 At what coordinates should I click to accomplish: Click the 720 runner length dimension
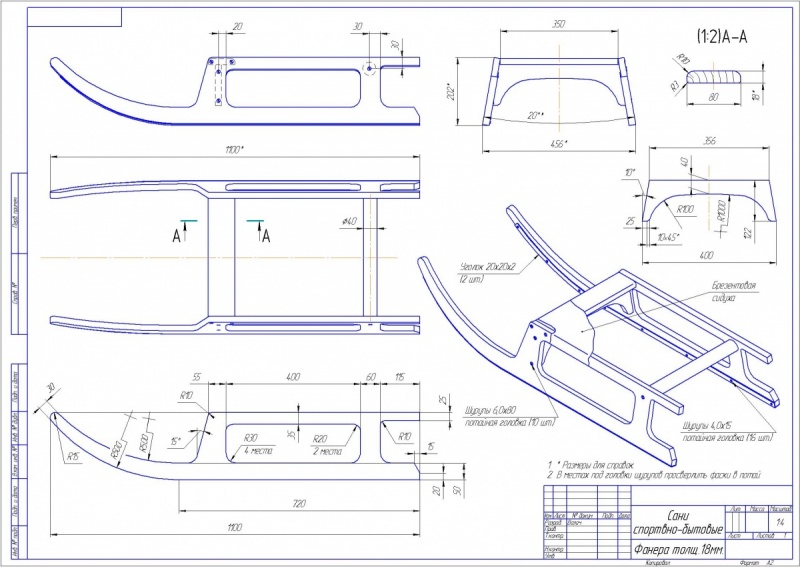coord(299,504)
